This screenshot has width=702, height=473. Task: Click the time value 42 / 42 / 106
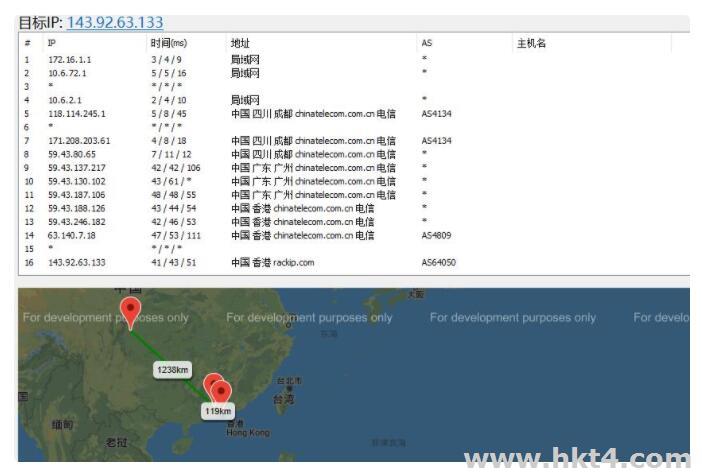[x=176, y=168]
